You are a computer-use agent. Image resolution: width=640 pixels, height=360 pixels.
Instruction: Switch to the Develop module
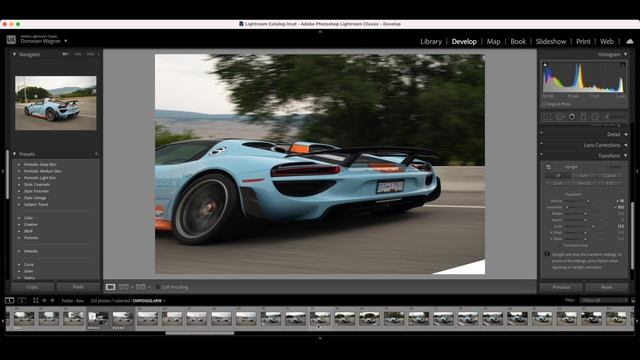tap(464, 41)
